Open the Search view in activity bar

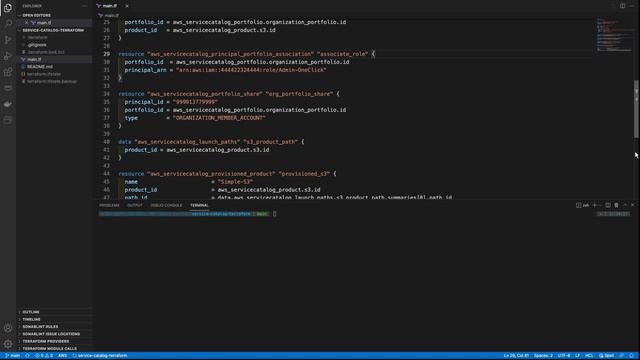8,24
